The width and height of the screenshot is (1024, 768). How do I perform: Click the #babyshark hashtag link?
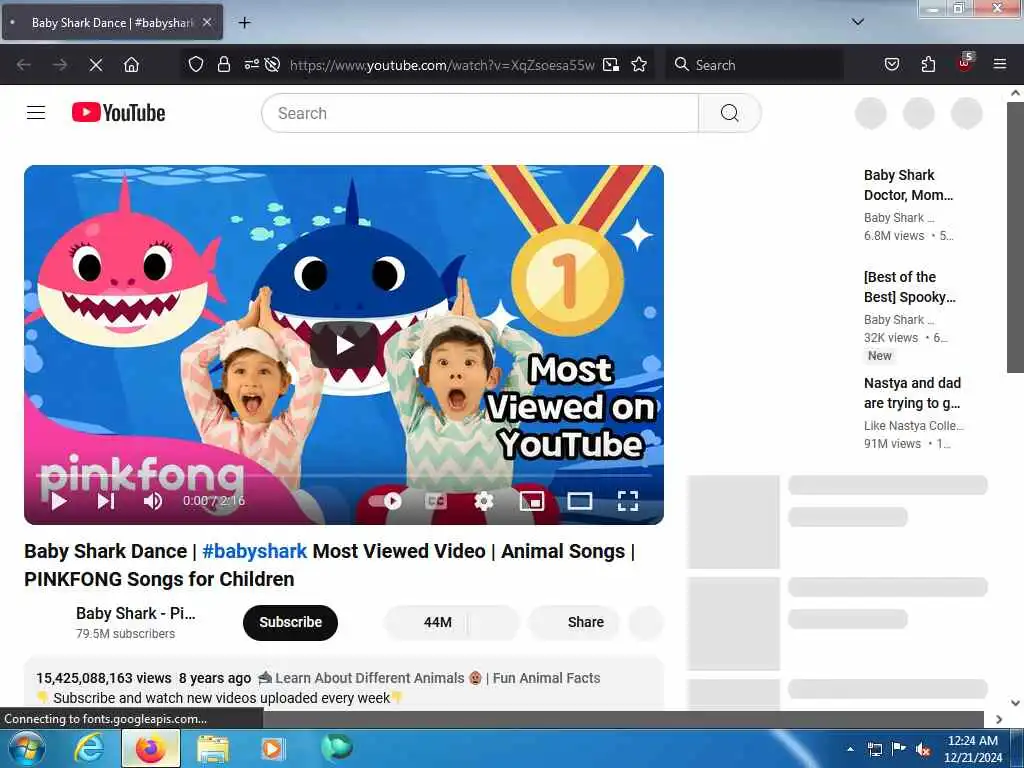click(255, 551)
